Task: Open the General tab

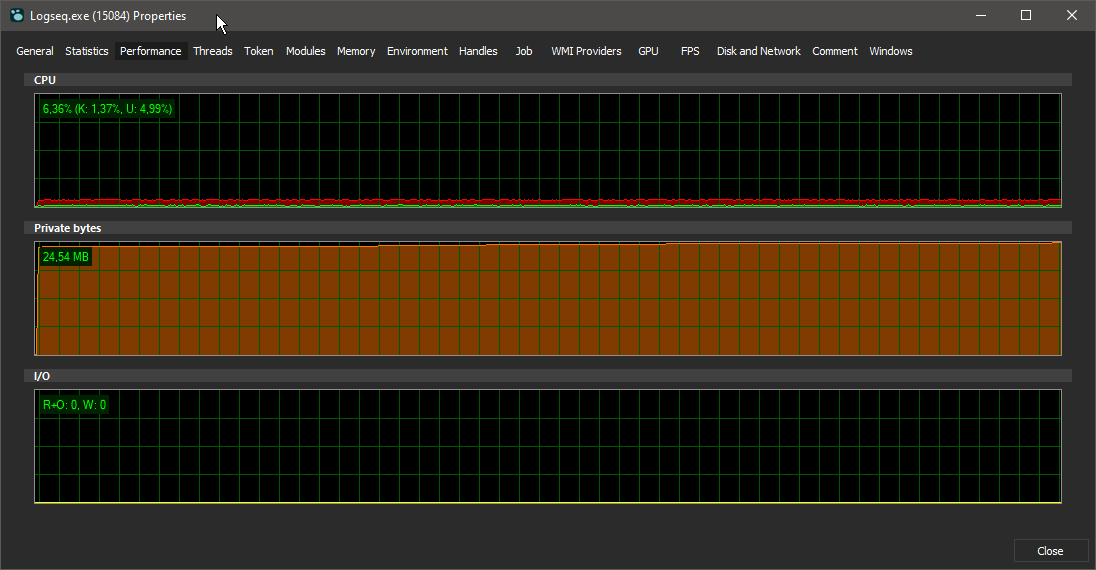Action: tap(35, 51)
